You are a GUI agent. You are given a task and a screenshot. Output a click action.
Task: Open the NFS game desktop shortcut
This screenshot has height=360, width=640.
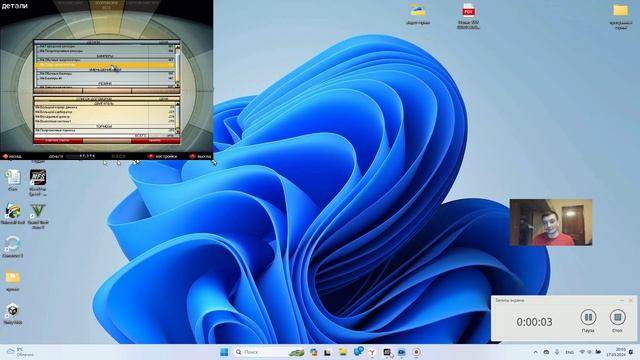(x=38, y=182)
